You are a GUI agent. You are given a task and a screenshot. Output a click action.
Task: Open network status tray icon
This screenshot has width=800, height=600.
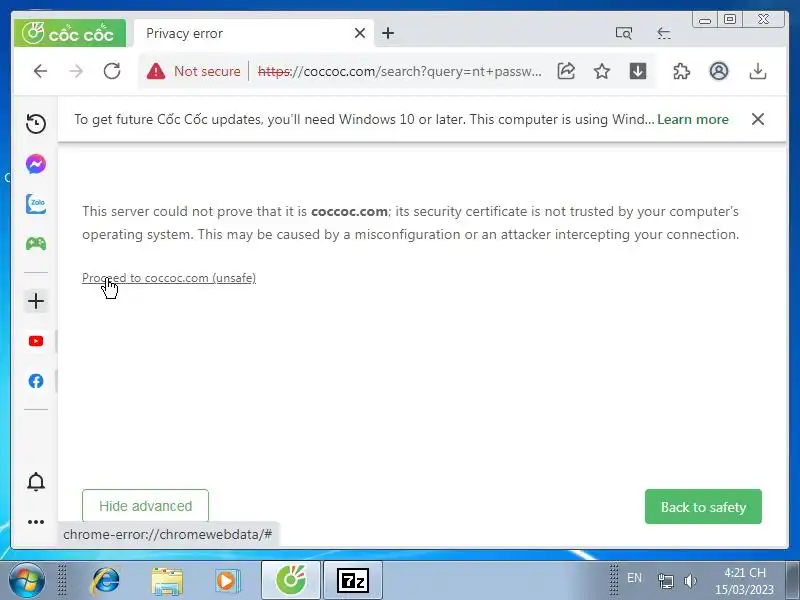coord(665,581)
